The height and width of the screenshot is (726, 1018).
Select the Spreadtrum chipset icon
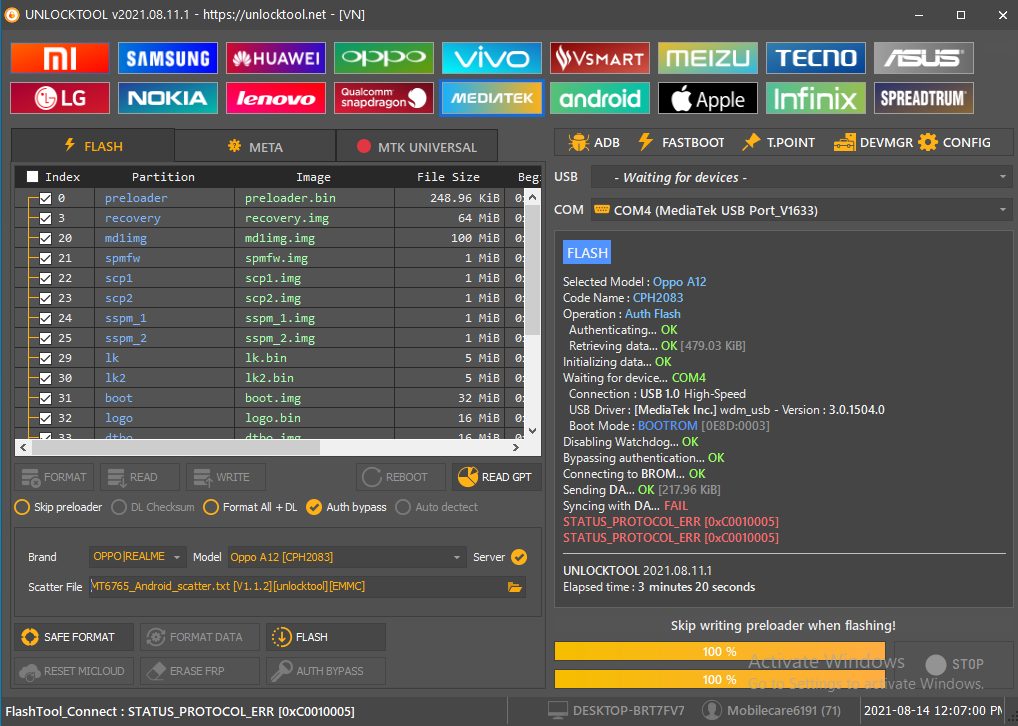click(923, 98)
